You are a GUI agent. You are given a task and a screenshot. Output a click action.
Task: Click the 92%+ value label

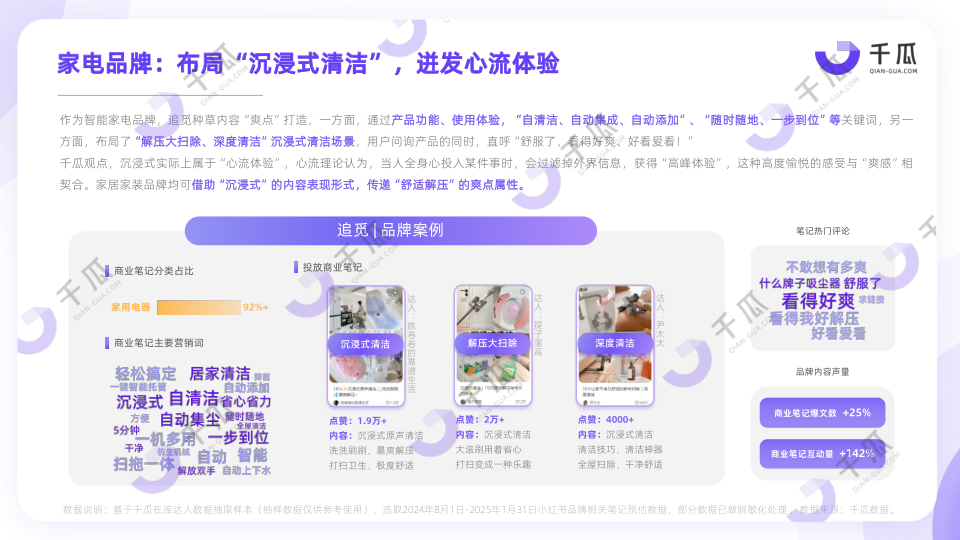click(256, 307)
